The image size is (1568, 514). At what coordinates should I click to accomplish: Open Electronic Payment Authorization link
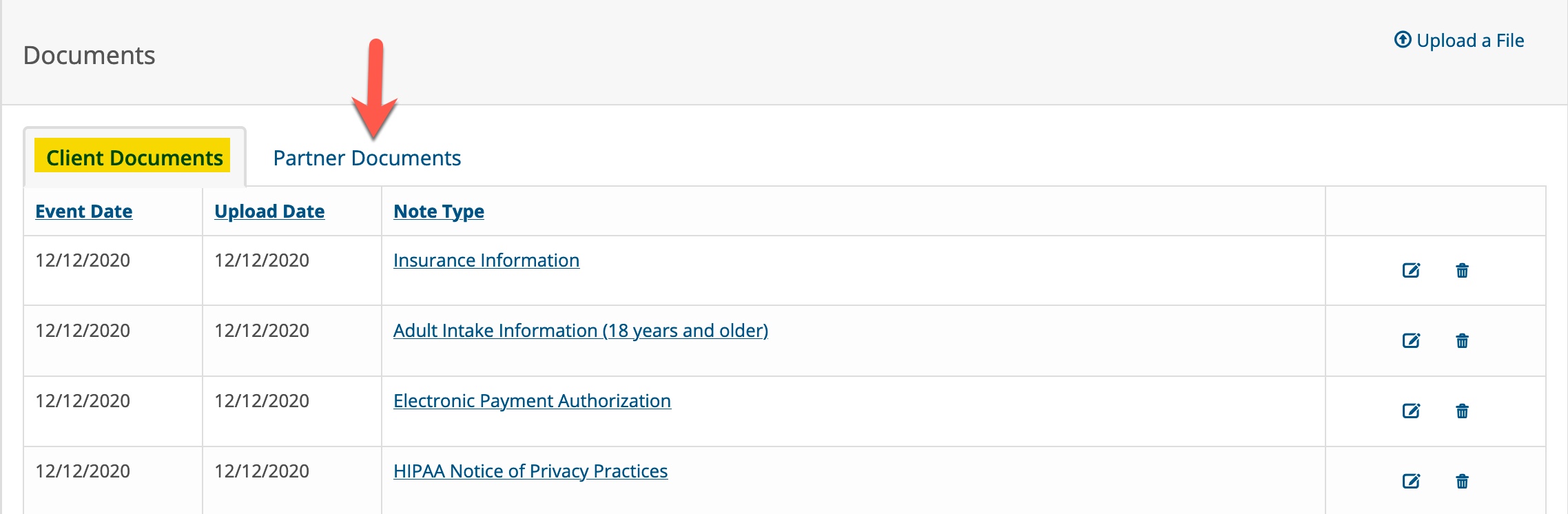(x=532, y=401)
